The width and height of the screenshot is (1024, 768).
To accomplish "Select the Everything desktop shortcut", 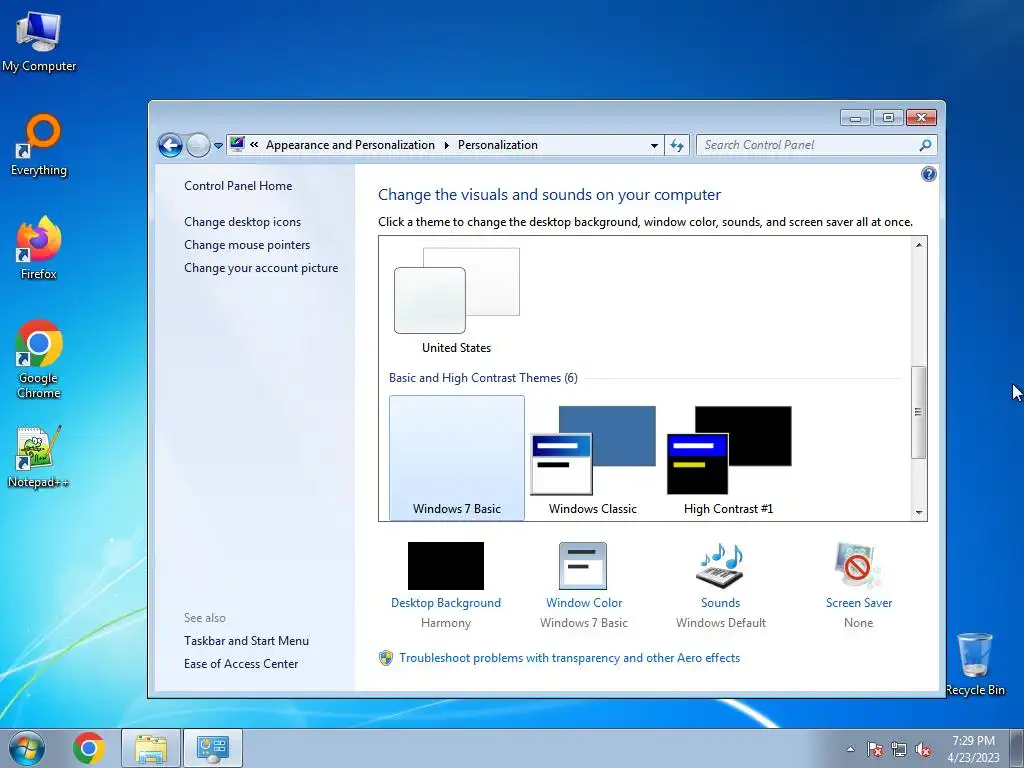I will 39,145.
